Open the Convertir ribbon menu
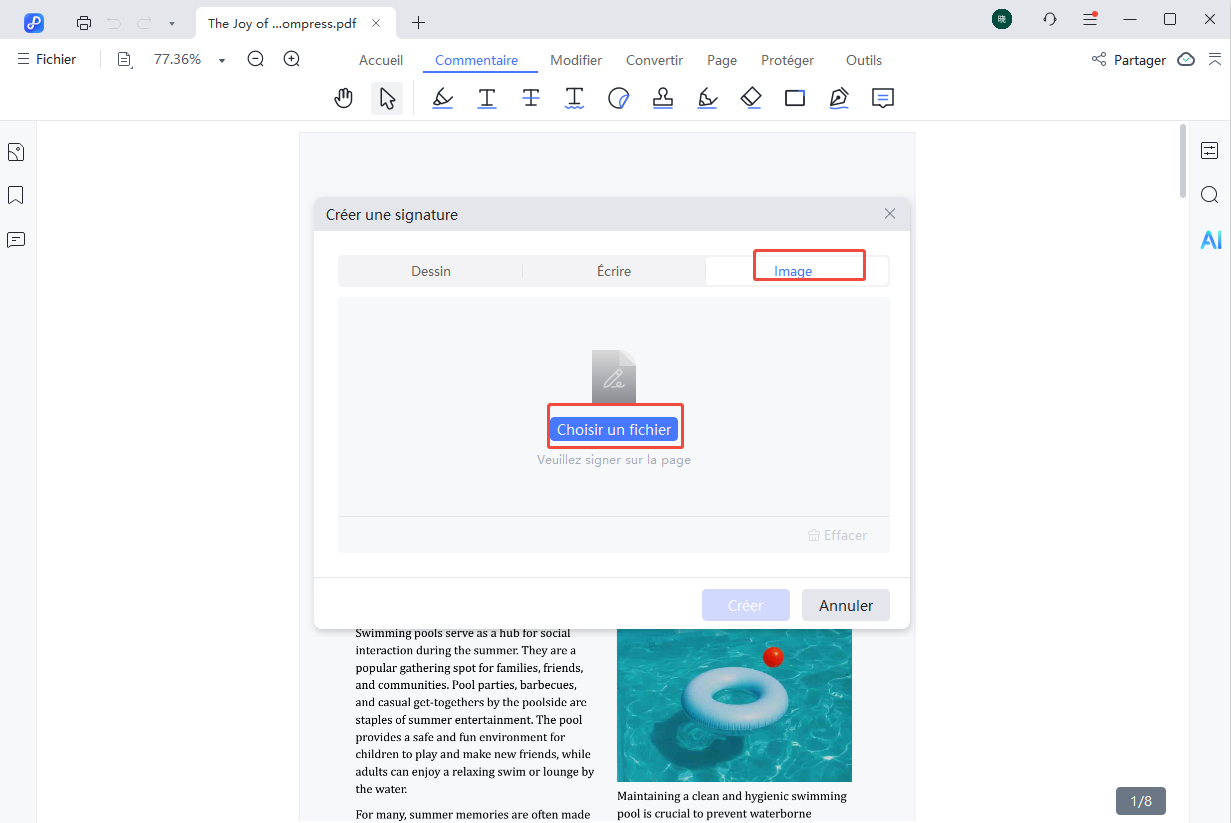This screenshot has width=1231, height=823. (x=654, y=60)
